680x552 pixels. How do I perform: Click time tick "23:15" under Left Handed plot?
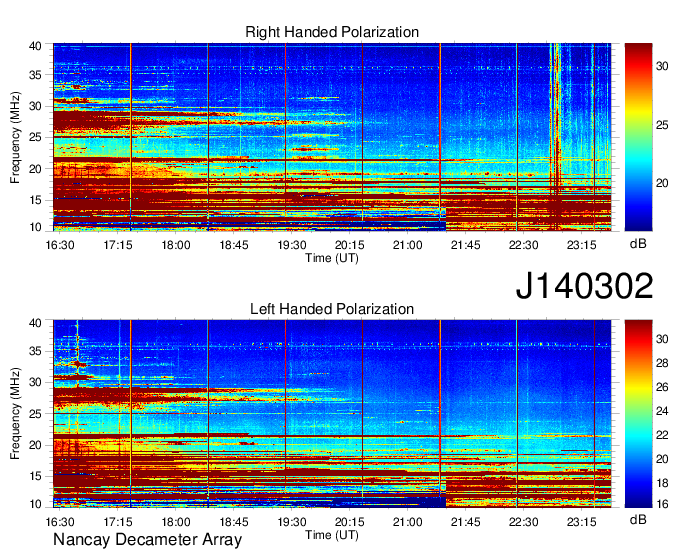click(582, 522)
